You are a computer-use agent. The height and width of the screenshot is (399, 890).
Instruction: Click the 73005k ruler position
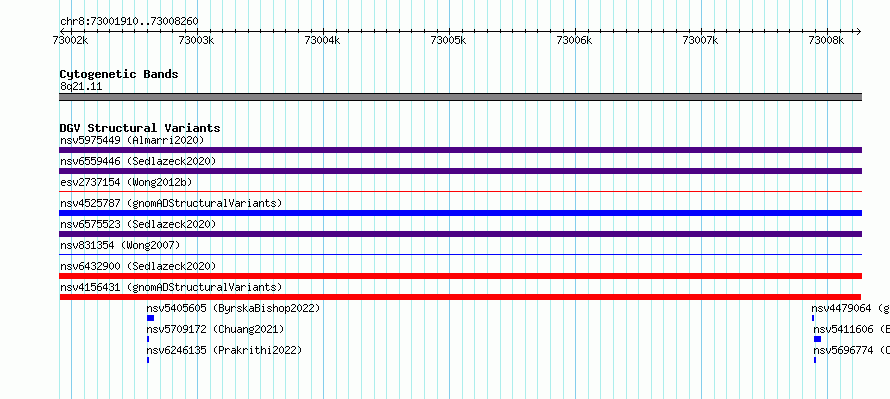point(448,40)
